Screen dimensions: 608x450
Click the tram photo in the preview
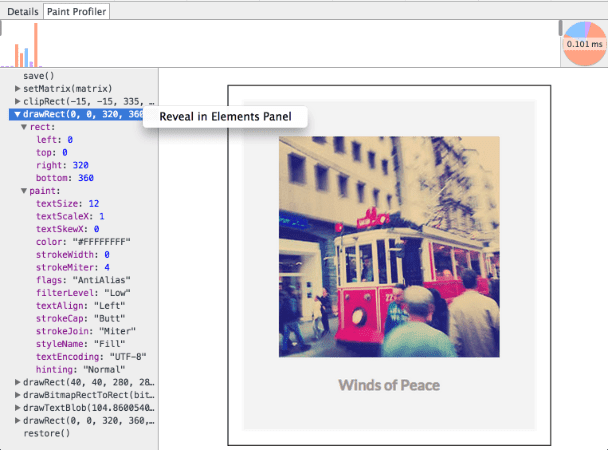coord(388,246)
